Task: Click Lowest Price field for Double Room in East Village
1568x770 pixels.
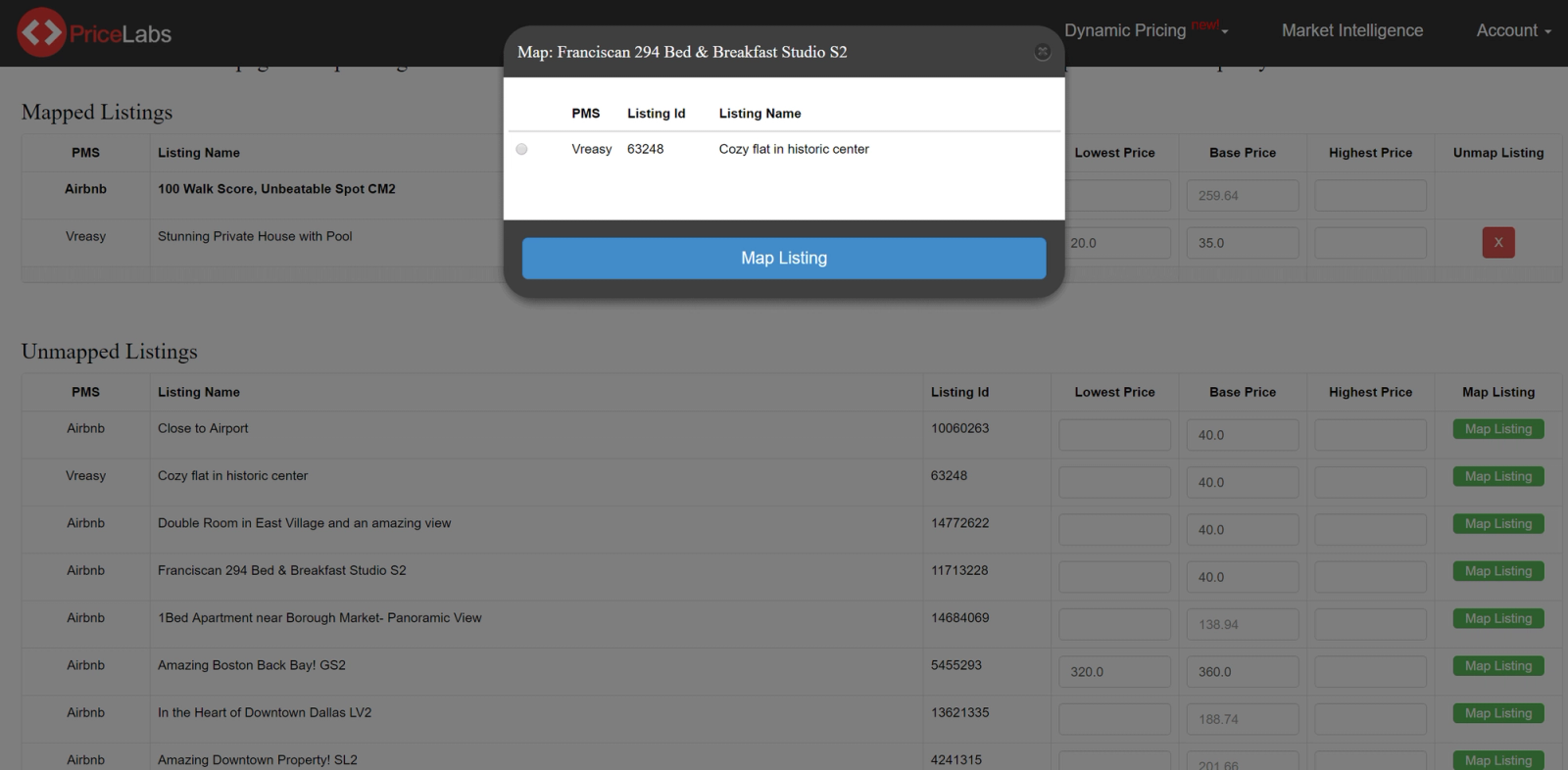Action: pos(1114,530)
